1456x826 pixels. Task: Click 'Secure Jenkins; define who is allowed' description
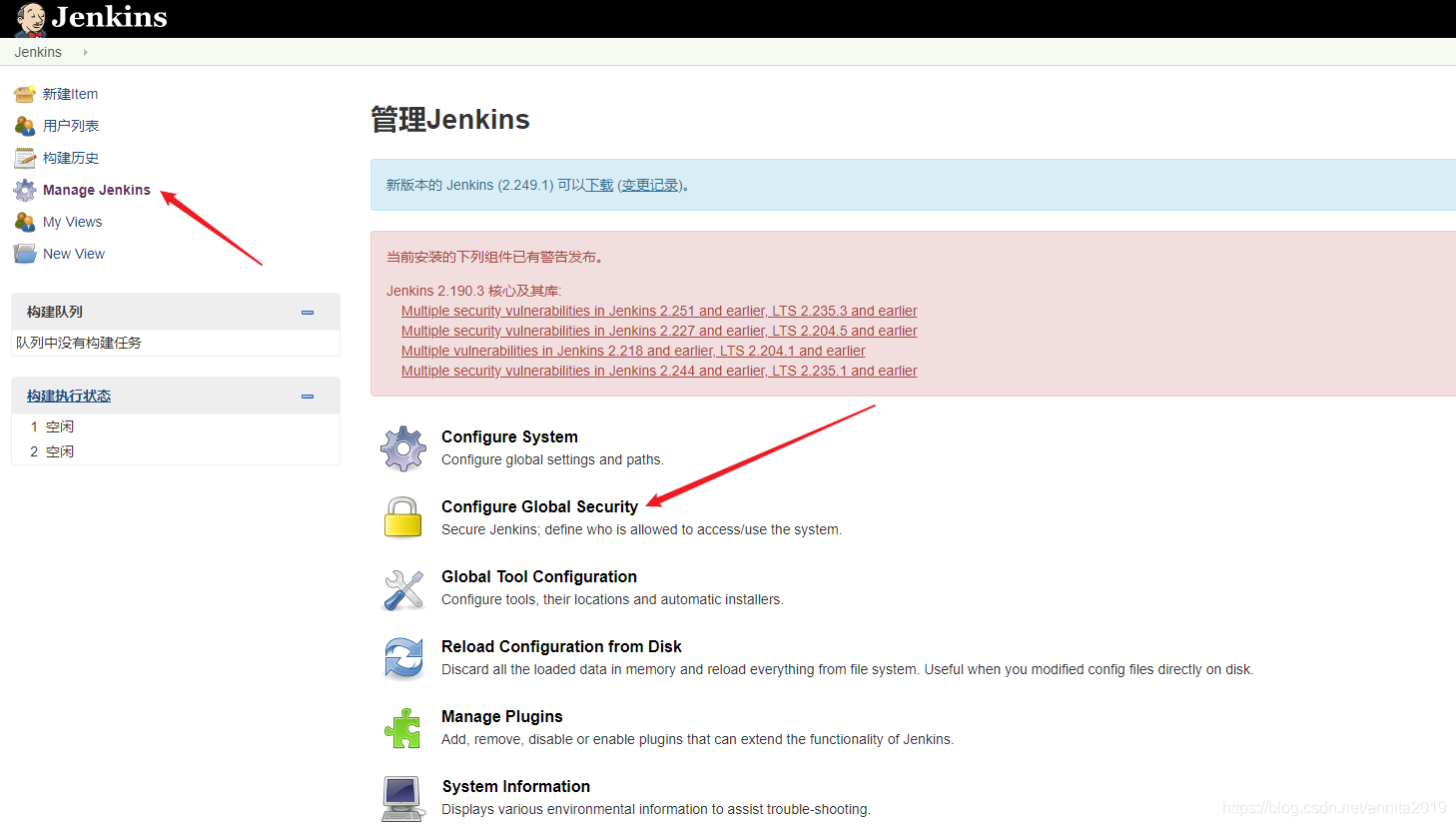pyautogui.click(x=641, y=529)
